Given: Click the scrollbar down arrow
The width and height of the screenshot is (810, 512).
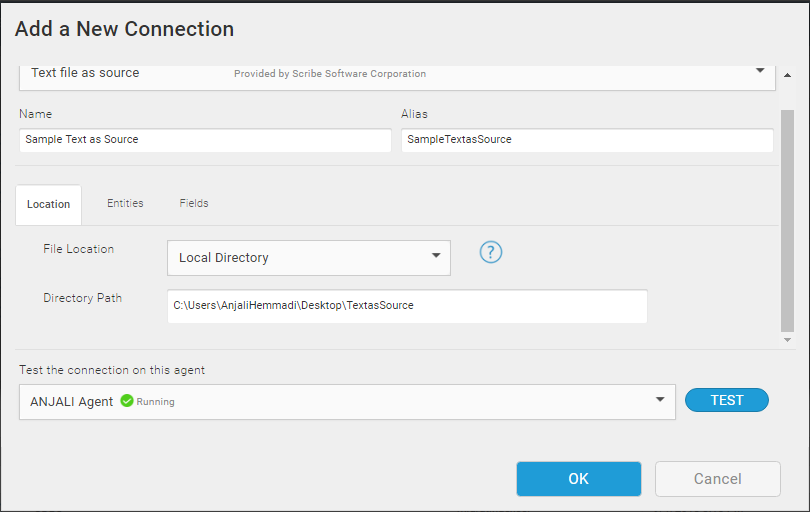Looking at the screenshot, I should coord(787,340).
